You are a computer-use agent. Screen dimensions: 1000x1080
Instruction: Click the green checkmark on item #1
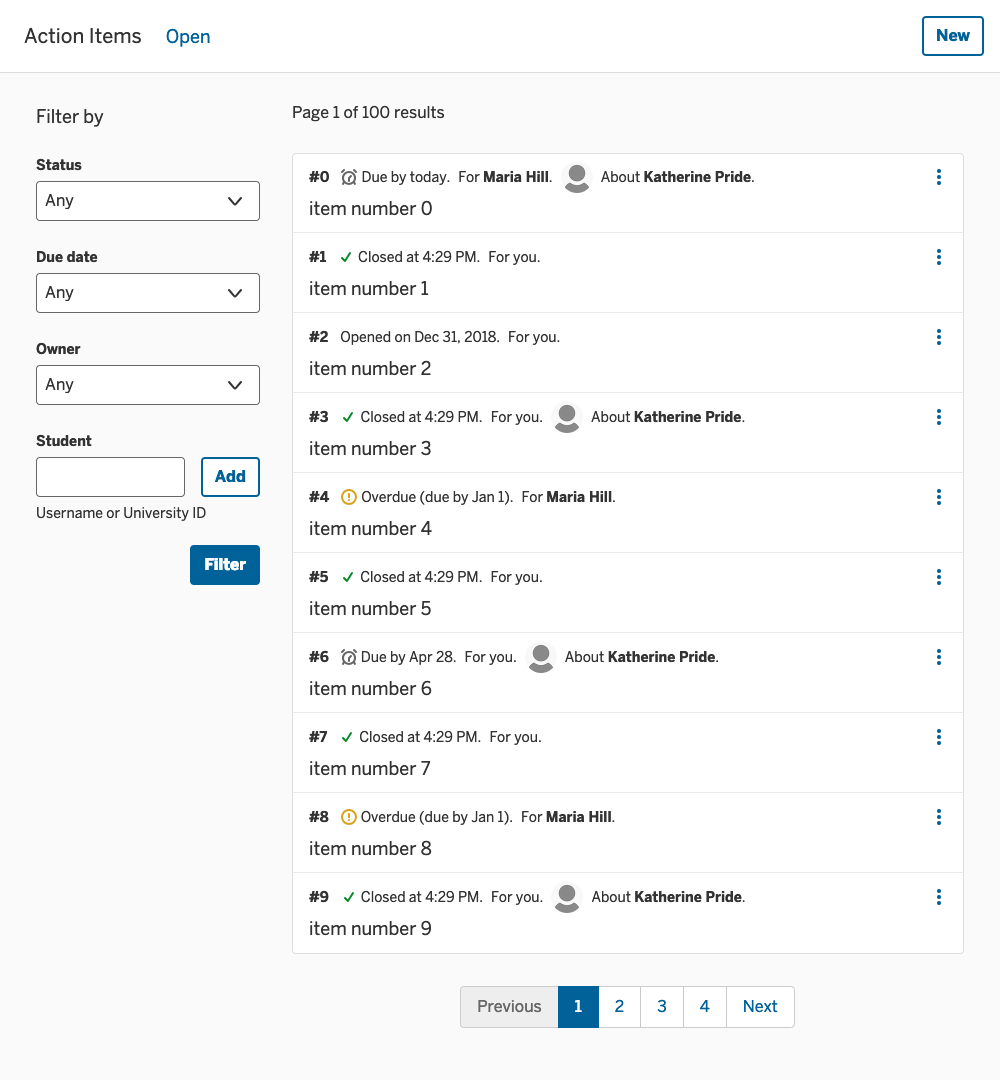point(346,257)
